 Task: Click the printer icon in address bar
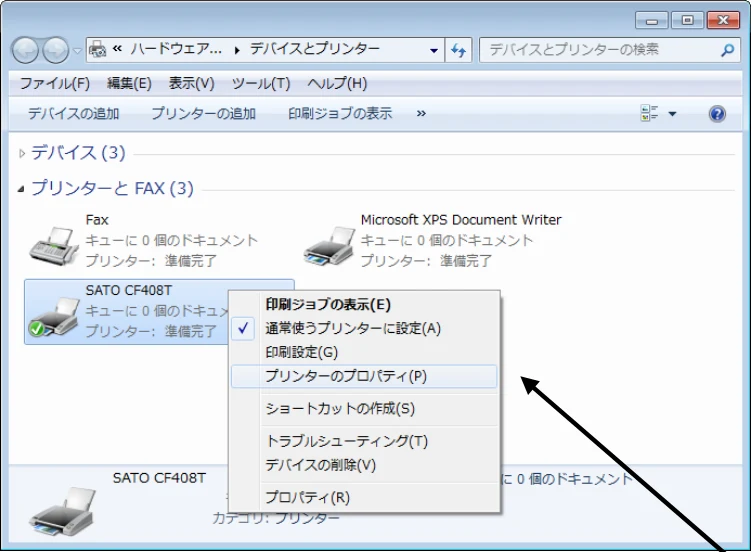(98, 49)
